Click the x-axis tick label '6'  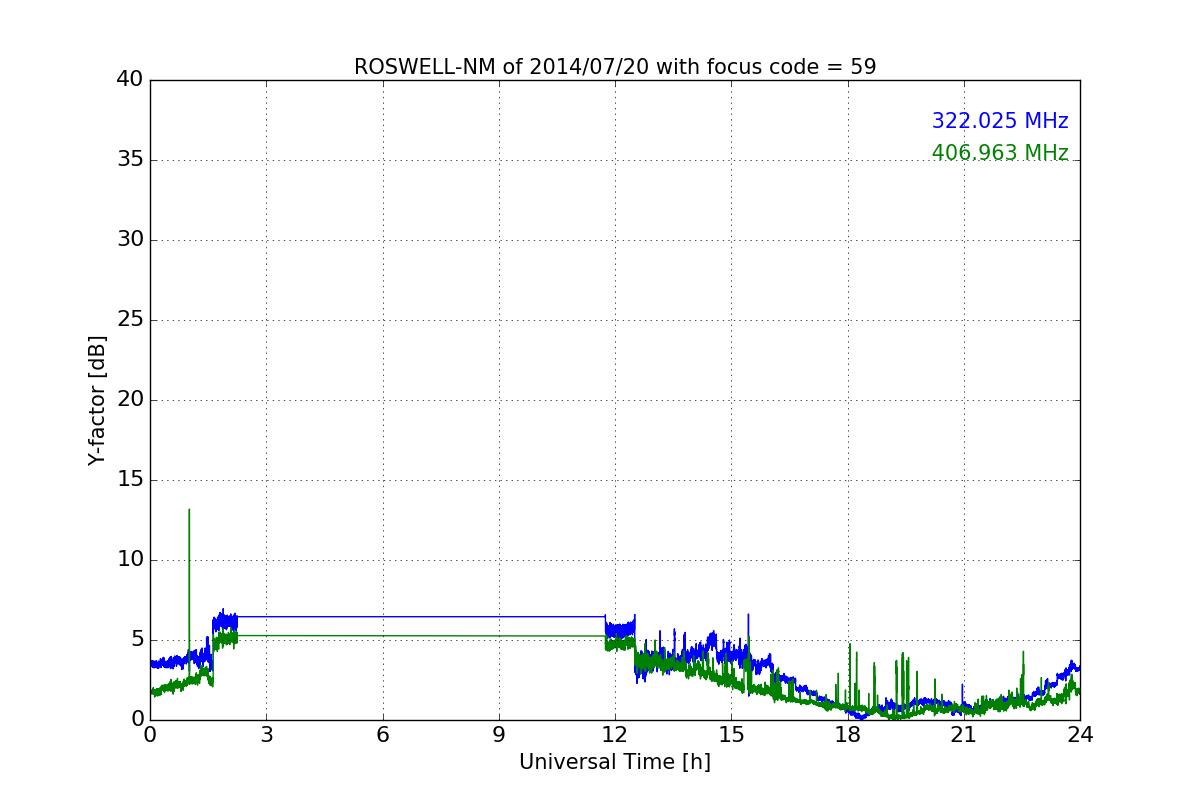[x=382, y=735]
